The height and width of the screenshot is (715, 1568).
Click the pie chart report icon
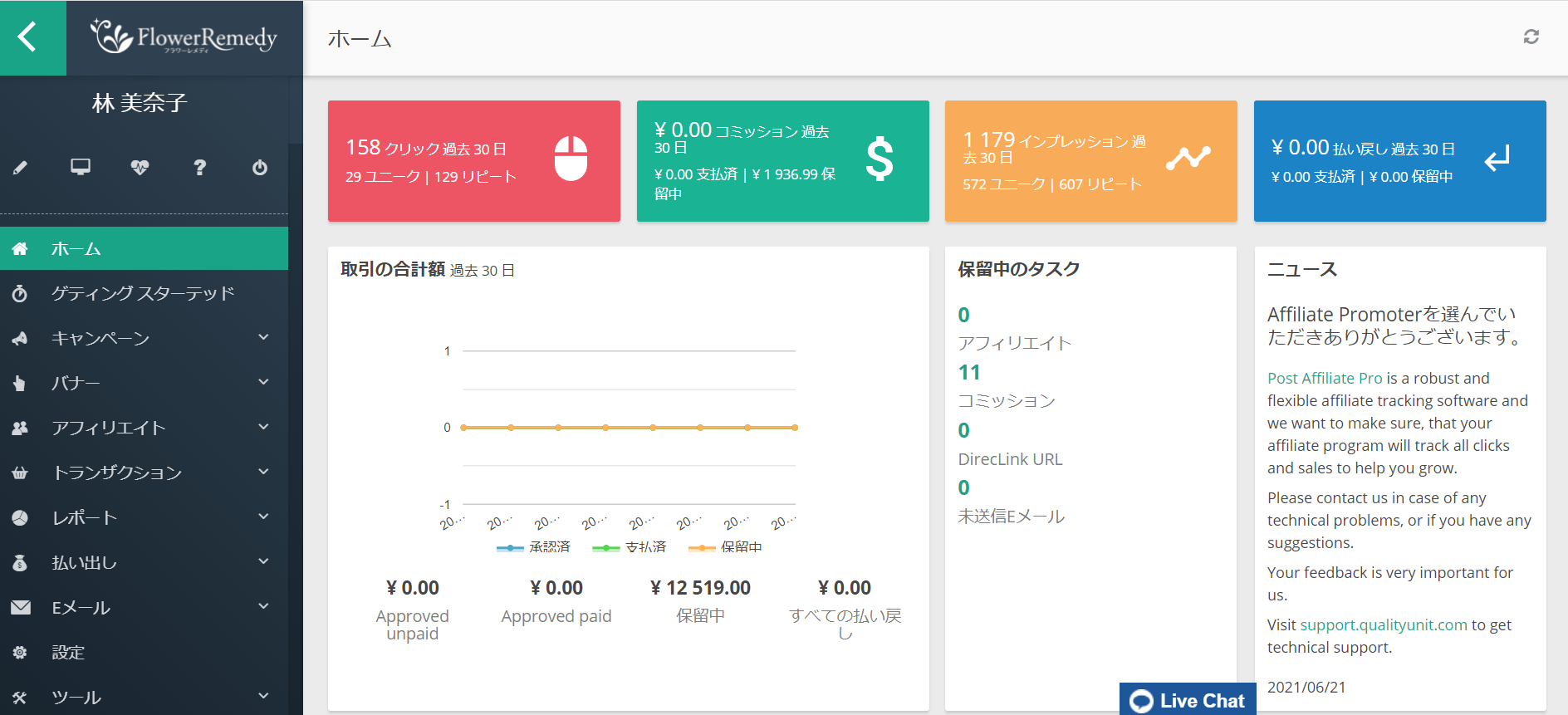20,517
